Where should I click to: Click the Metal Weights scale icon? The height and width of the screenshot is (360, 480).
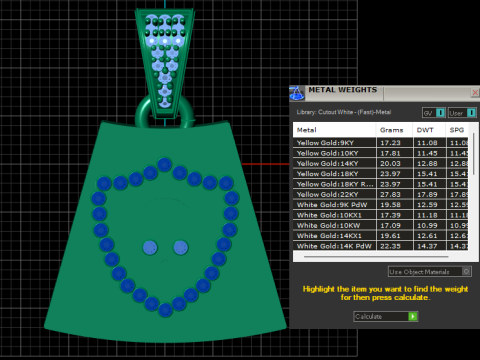tap(297, 93)
